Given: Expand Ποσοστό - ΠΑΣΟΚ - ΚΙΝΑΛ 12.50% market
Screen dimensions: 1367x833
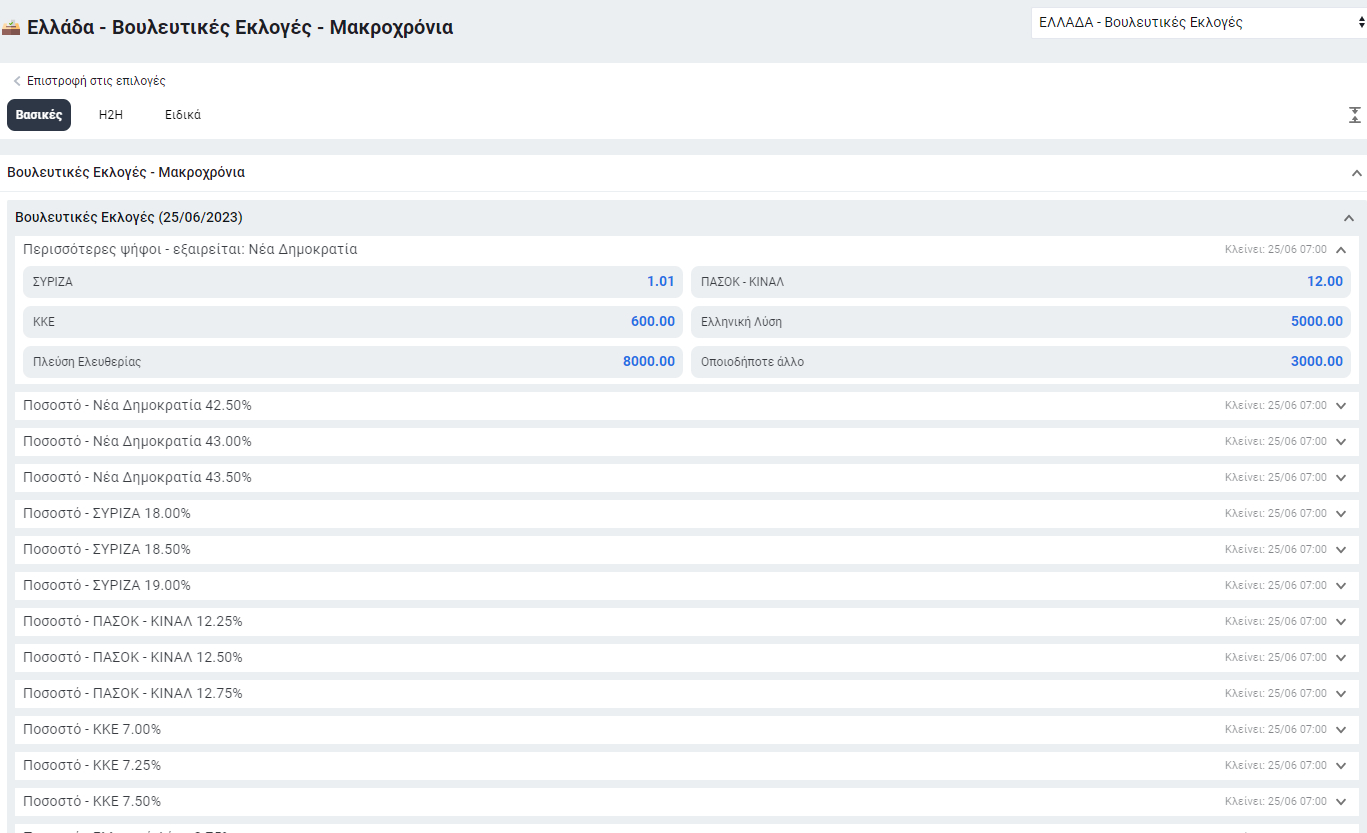Looking at the screenshot, I should pos(1341,658).
